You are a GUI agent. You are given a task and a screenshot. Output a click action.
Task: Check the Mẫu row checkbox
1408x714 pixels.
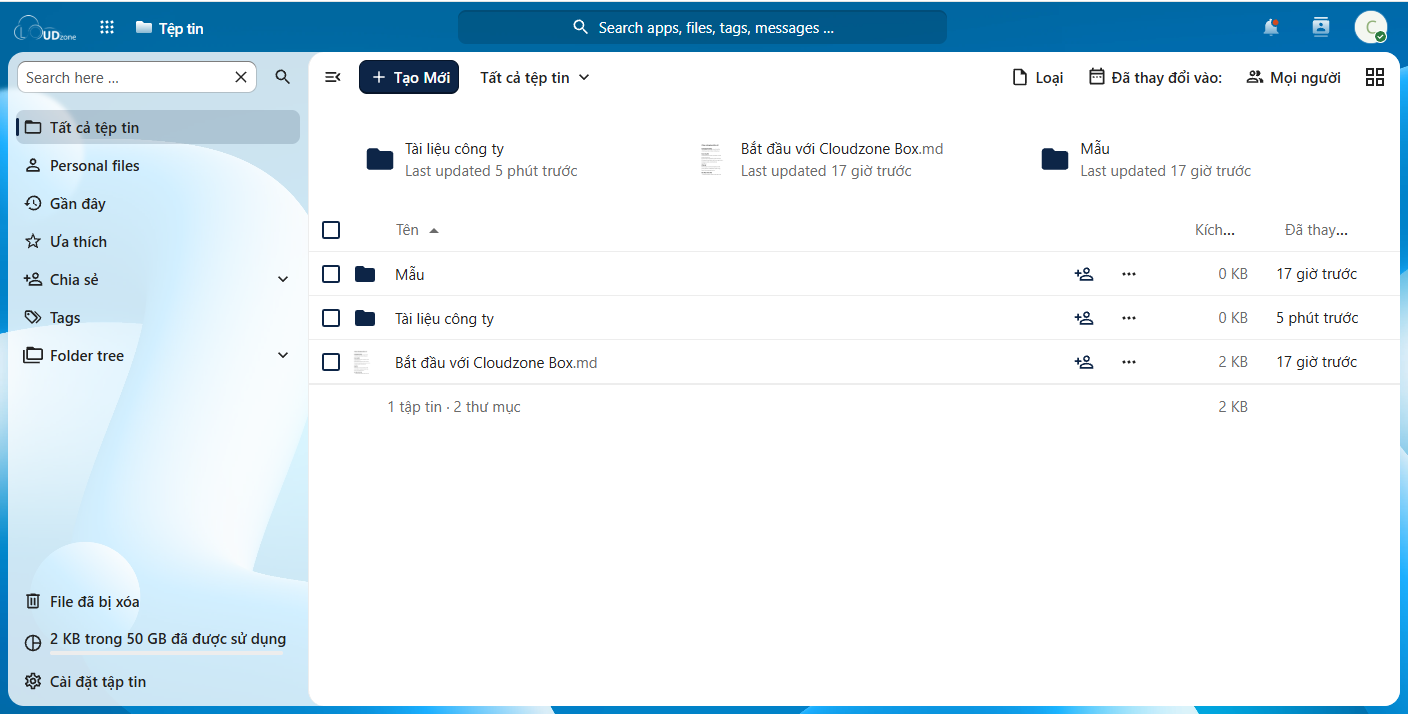pyautogui.click(x=331, y=274)
